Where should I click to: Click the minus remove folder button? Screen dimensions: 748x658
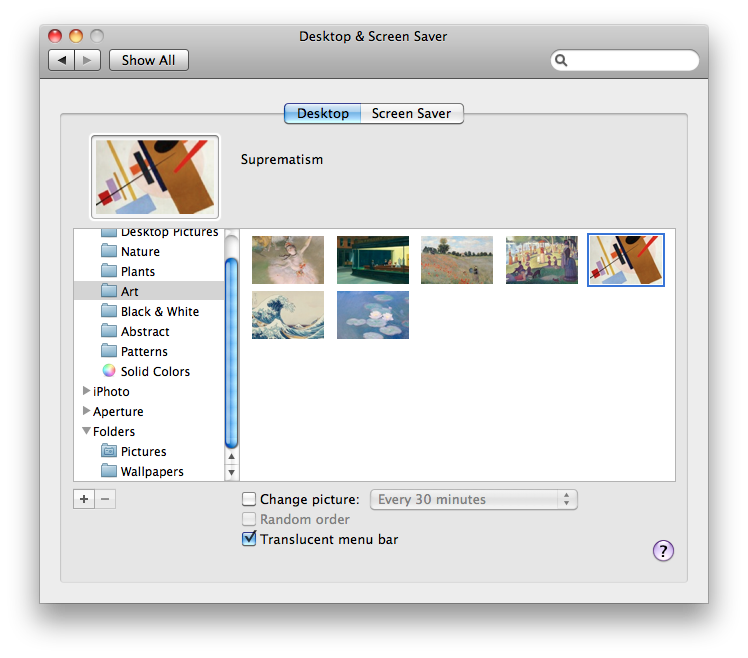[105, 499]
